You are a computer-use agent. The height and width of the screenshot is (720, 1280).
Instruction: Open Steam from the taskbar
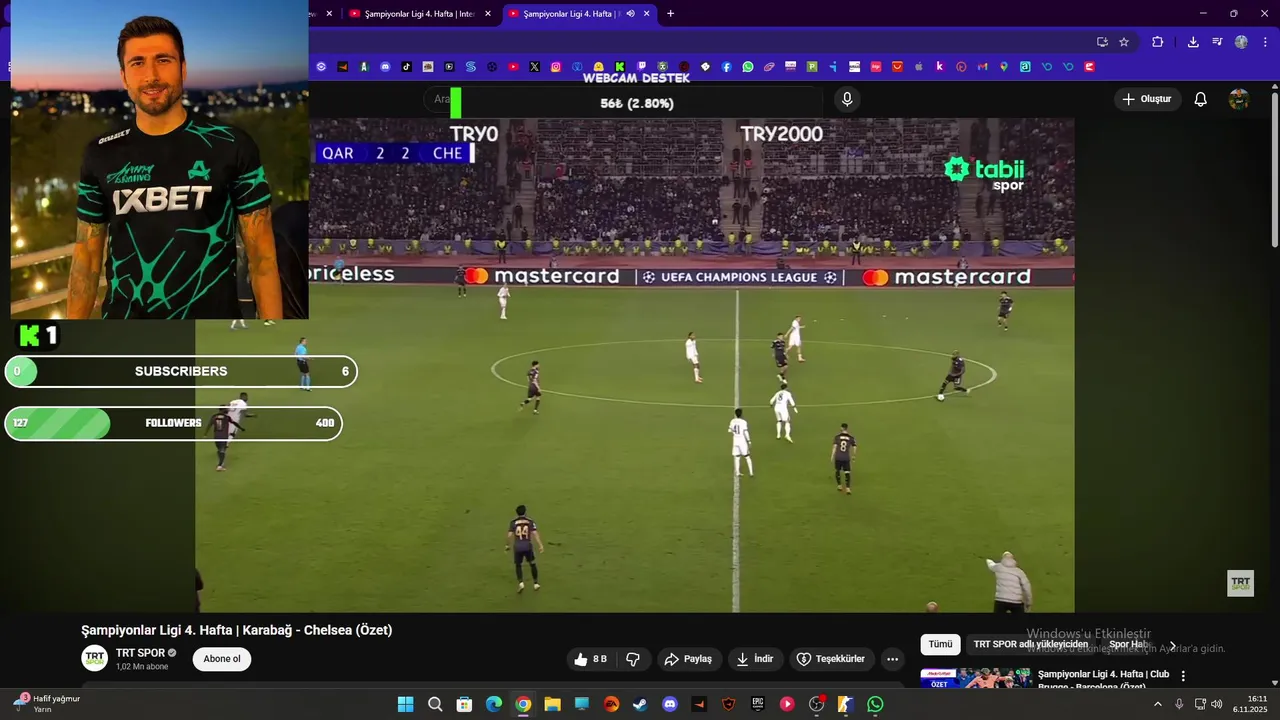click(640, 704)
